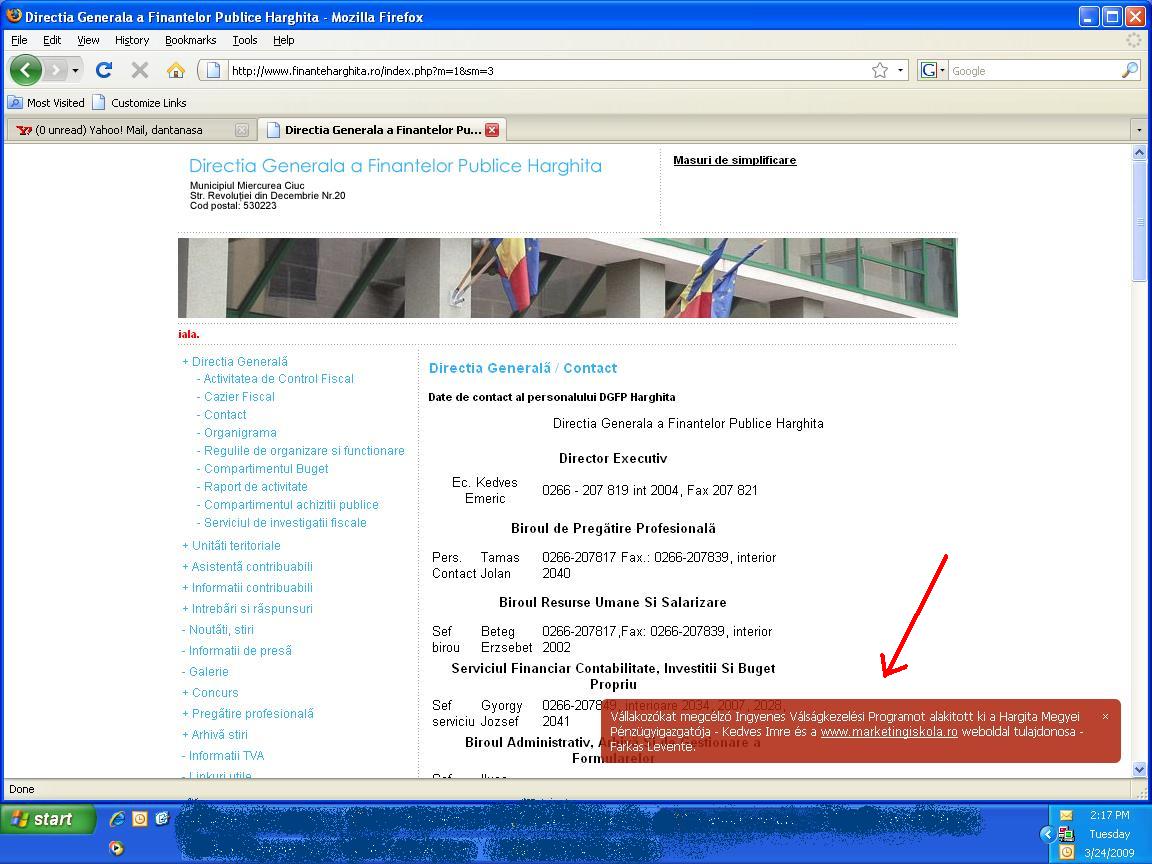Open the Edit menu

click(51, 40)
